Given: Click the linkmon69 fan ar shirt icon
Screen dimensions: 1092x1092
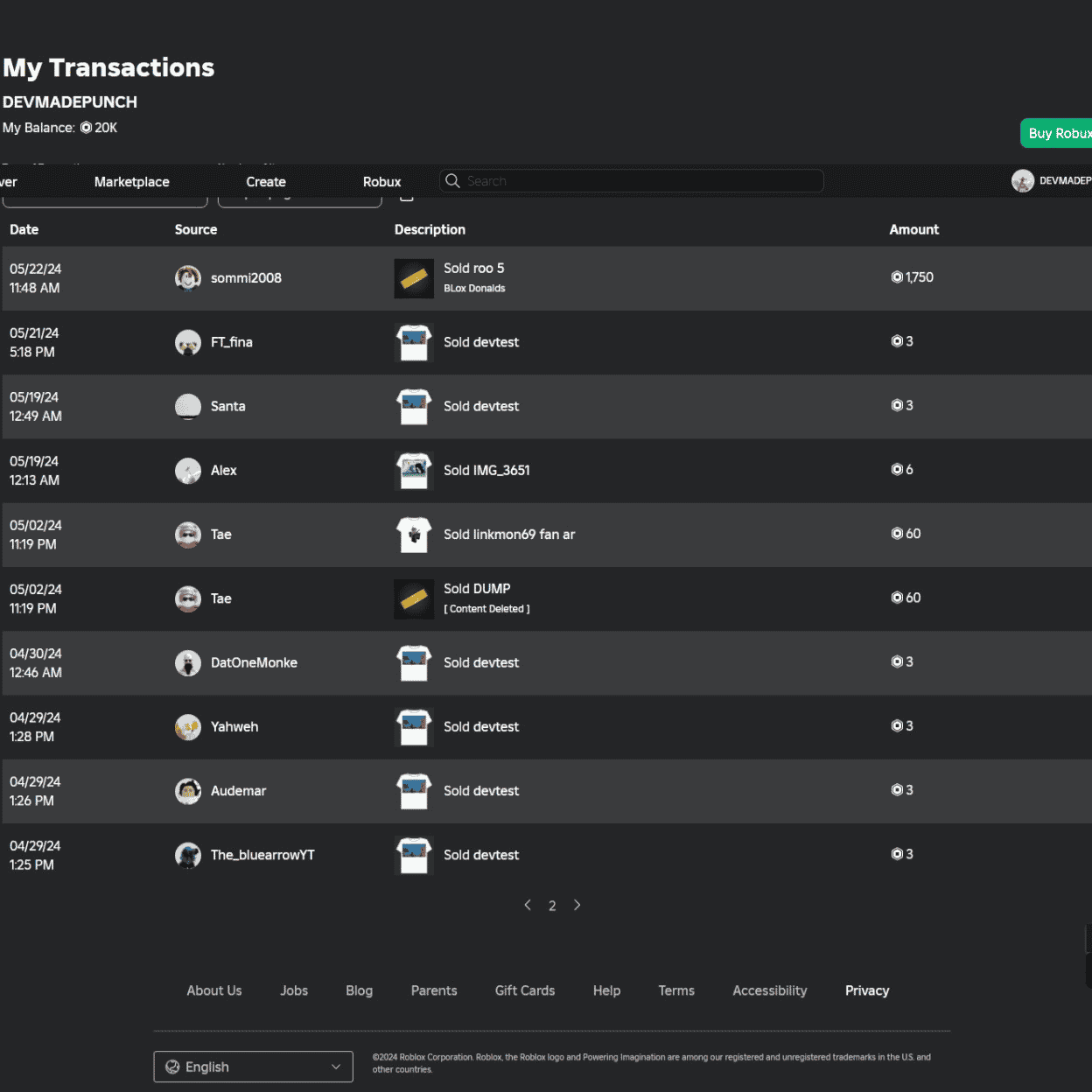Looking at the screenshot, I should (414, 535).
